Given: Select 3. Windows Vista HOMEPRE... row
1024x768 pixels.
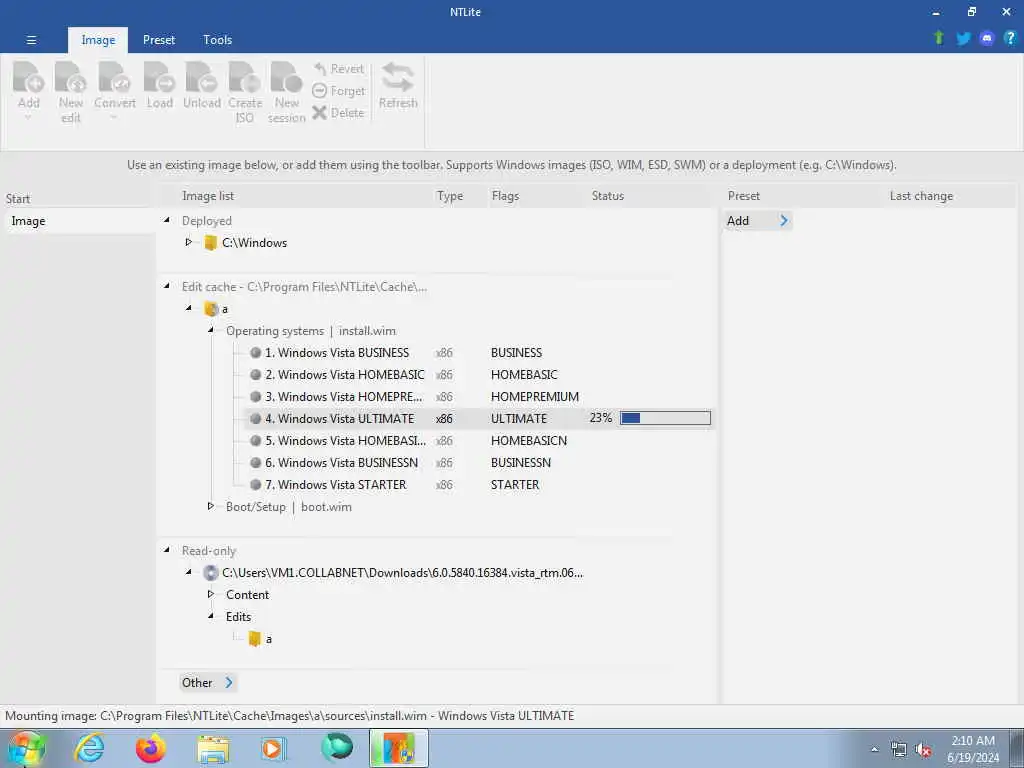Looking at the screenshot, I should (x=479, y=396).
